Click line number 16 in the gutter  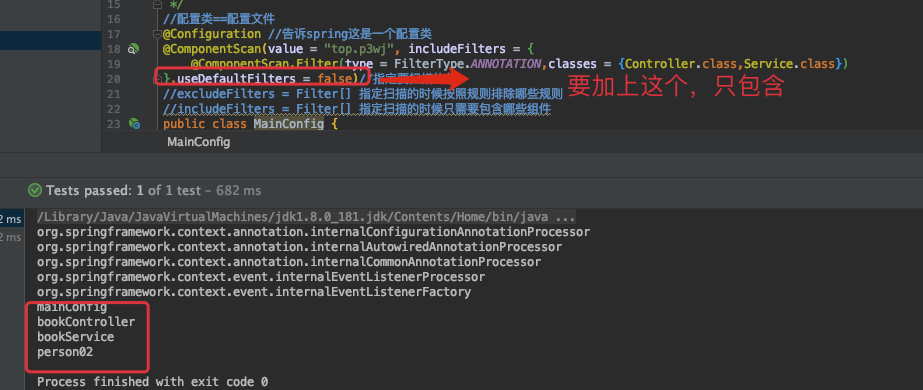click(x=114, y=19)
